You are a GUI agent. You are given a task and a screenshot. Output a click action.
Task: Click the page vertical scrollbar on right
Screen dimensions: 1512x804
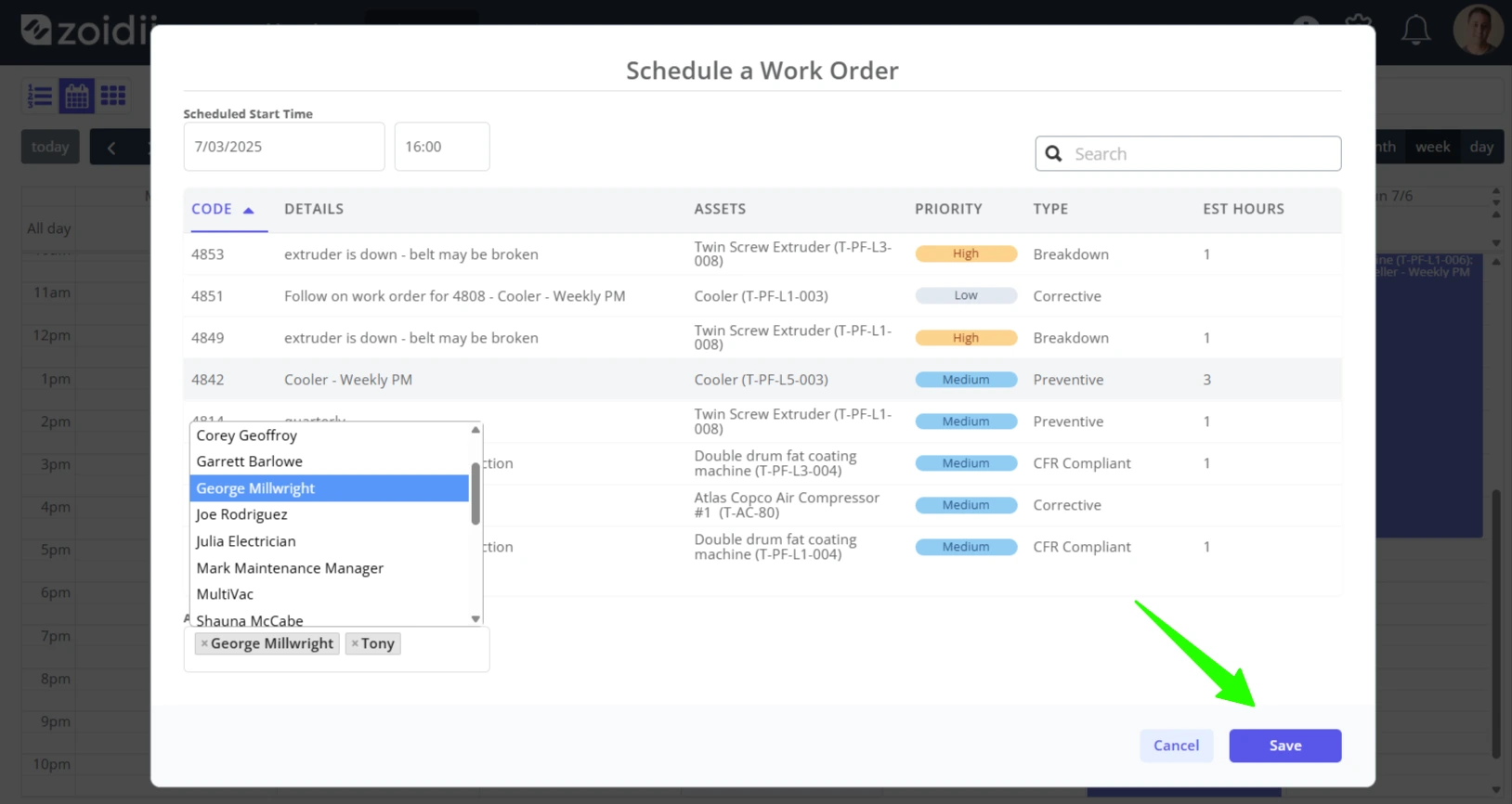pos(1495,624)
